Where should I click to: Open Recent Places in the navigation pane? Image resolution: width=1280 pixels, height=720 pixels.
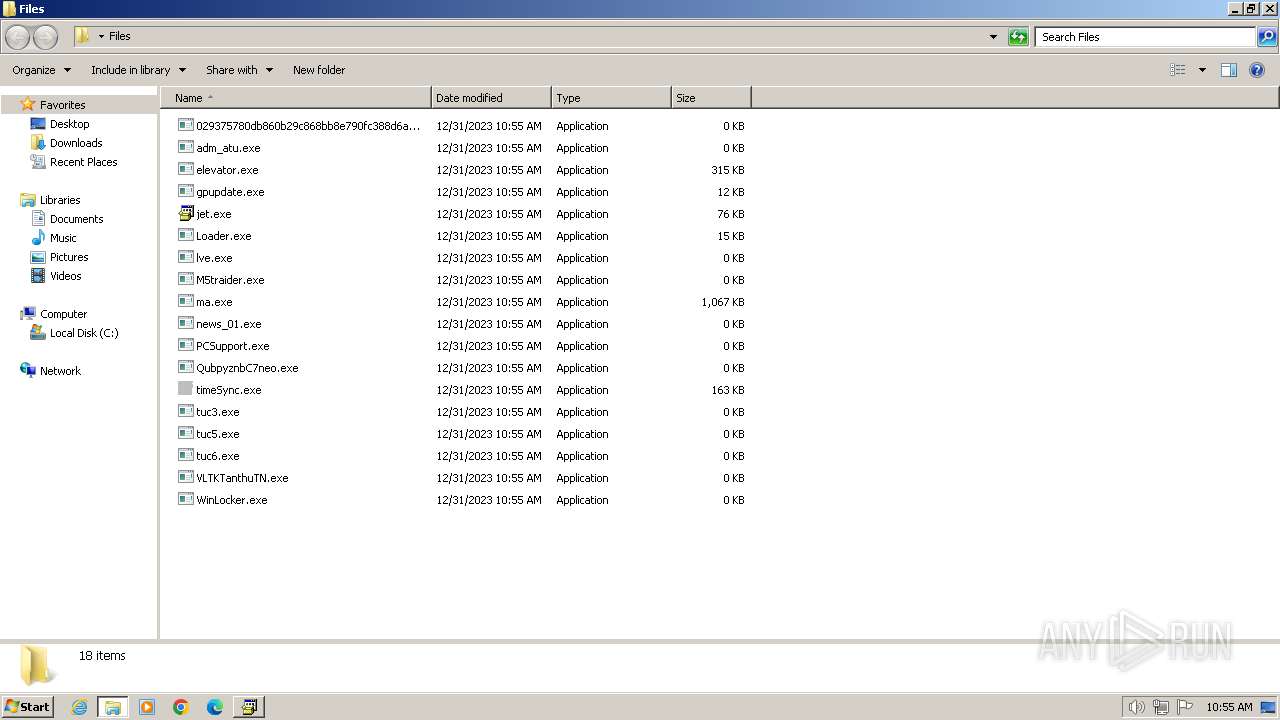[x=83, y=162]
